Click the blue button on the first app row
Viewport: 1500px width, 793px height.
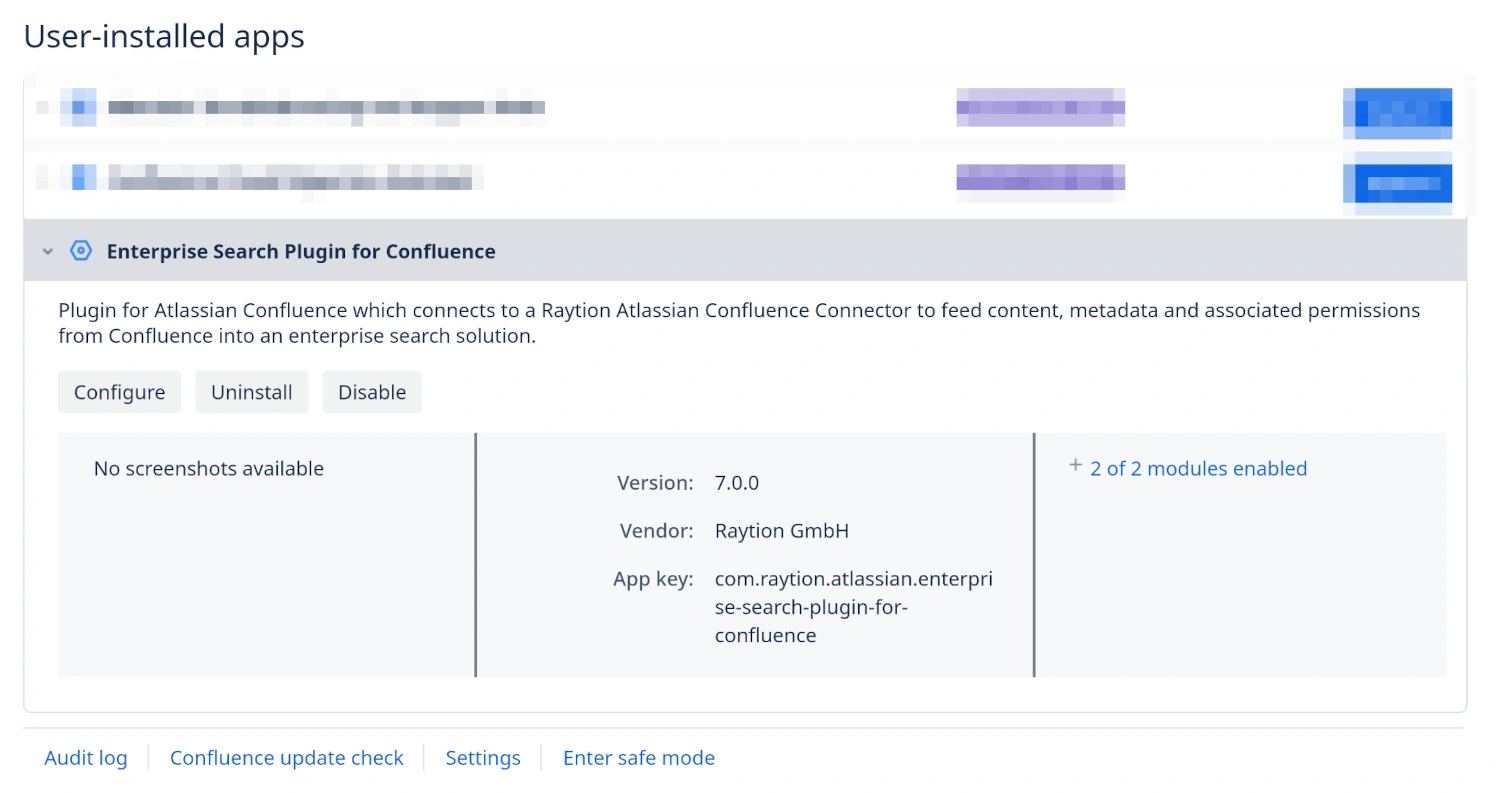click(1398, 112)
